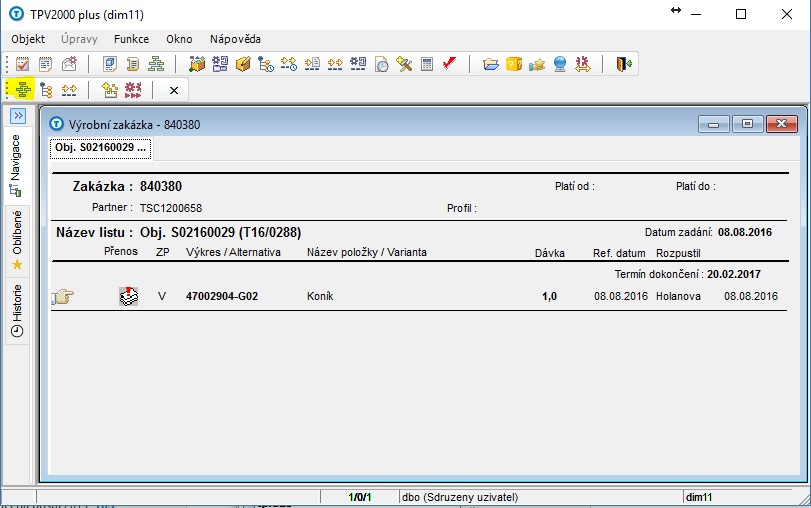Click the yellow arrows icon in second toolbar
The height and width of the screenshot is (508, 811).
click(x=69, y=90)
